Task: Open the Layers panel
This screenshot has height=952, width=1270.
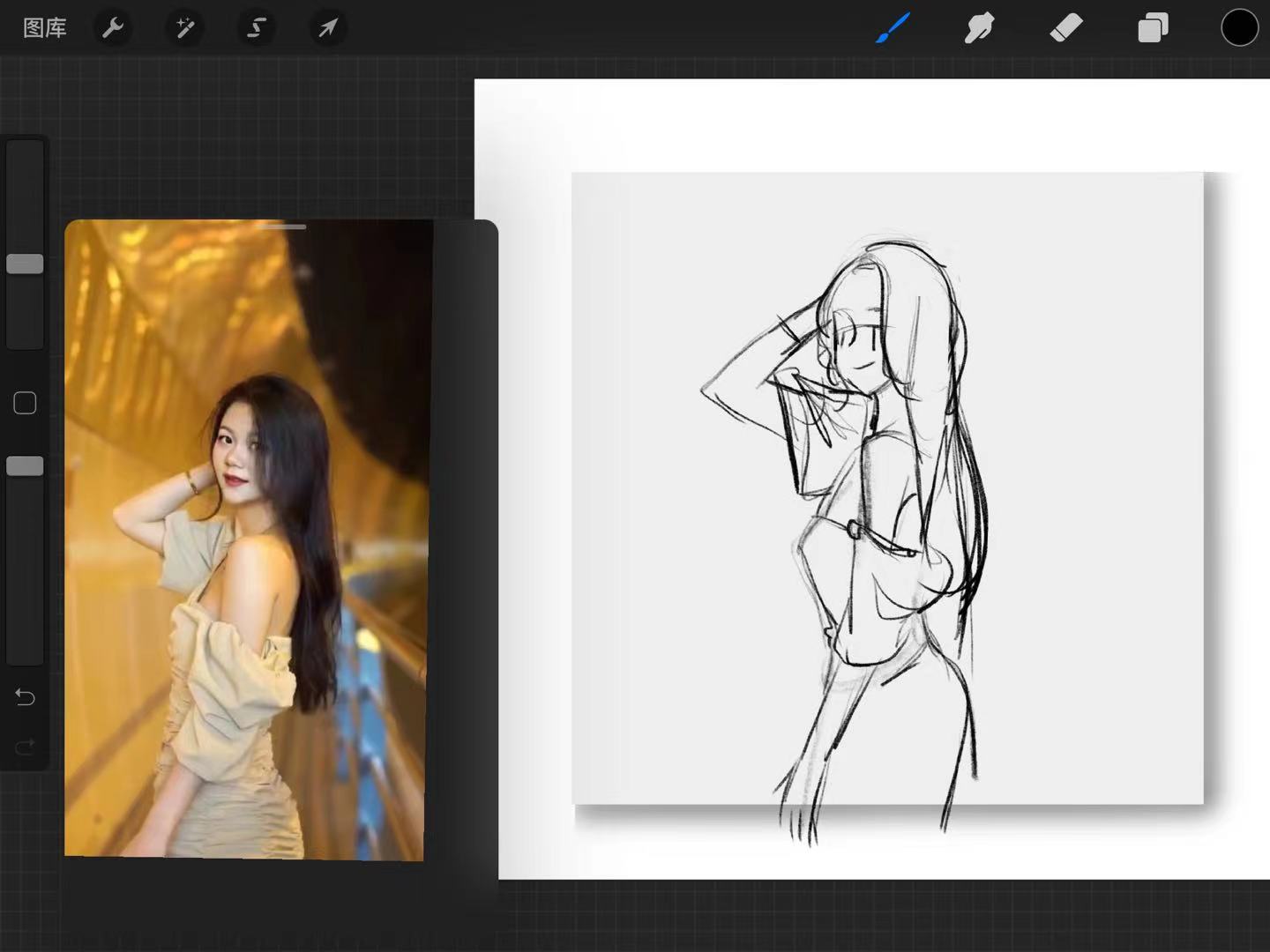Action: (x=1153, y=28)
